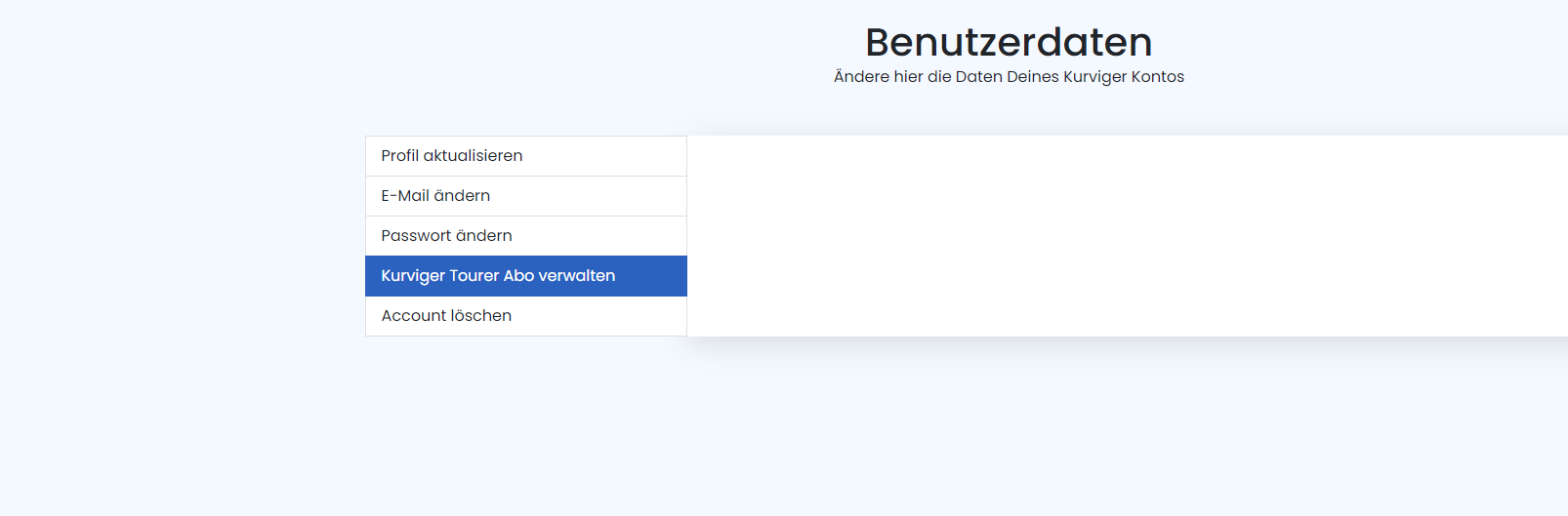This screenshot has height=516, width=1568.
Task: Click the highlighted blue subscription entry
Action: pos(498,276)
